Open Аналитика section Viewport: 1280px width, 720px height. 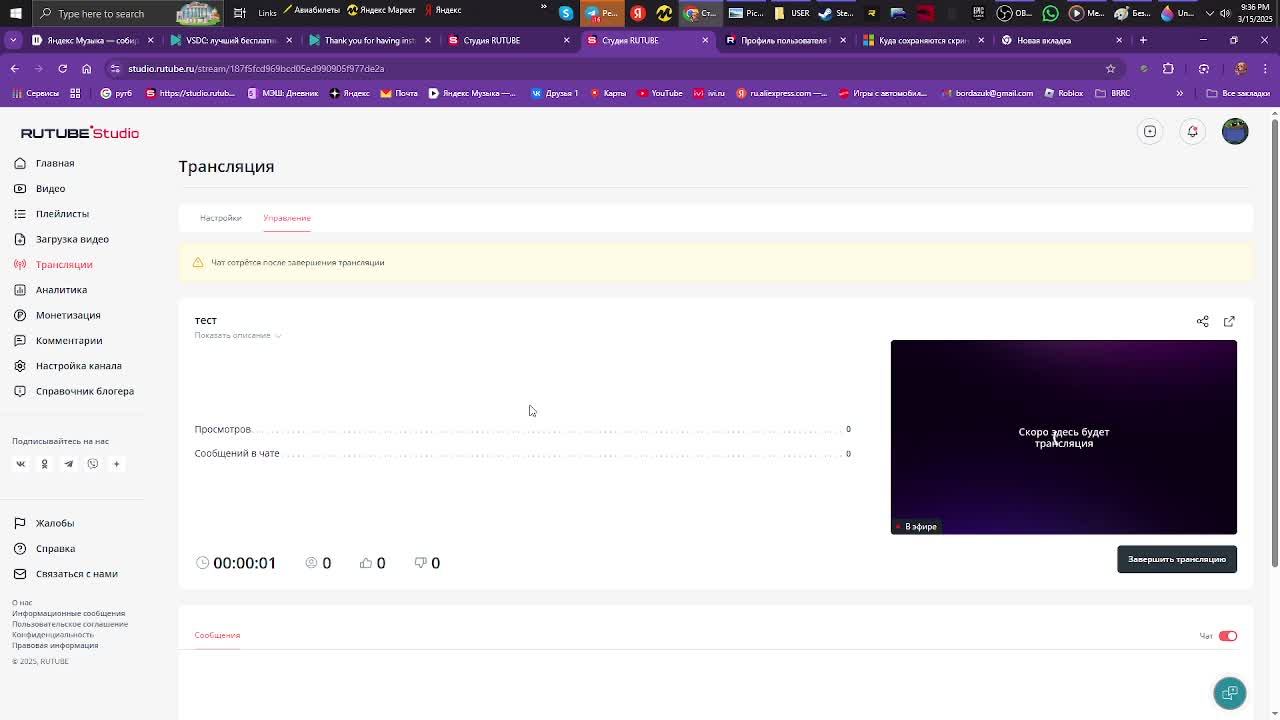click(x=61, y=290)
